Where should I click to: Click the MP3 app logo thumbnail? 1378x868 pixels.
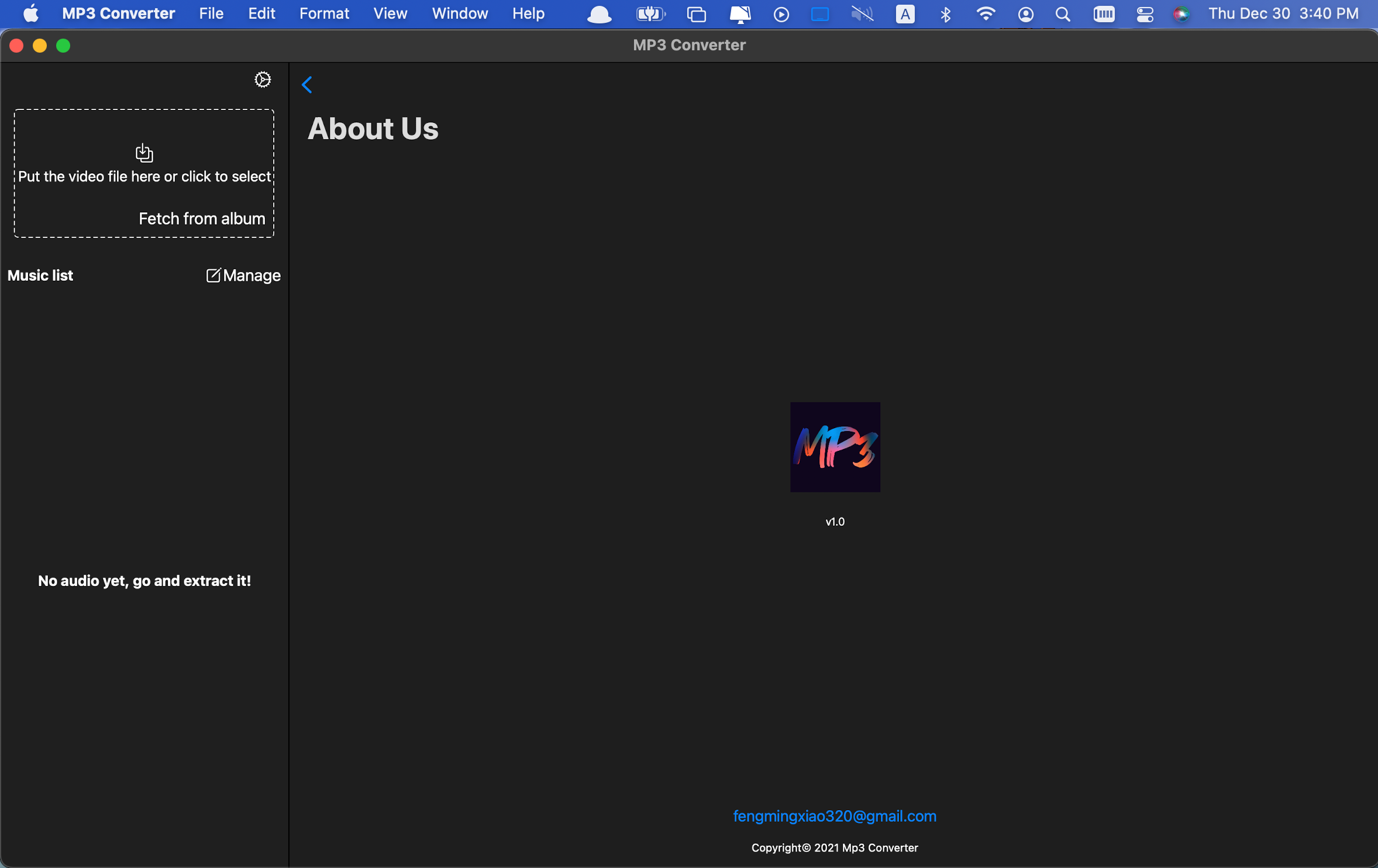pyautogui.click(x=835, y=447)
